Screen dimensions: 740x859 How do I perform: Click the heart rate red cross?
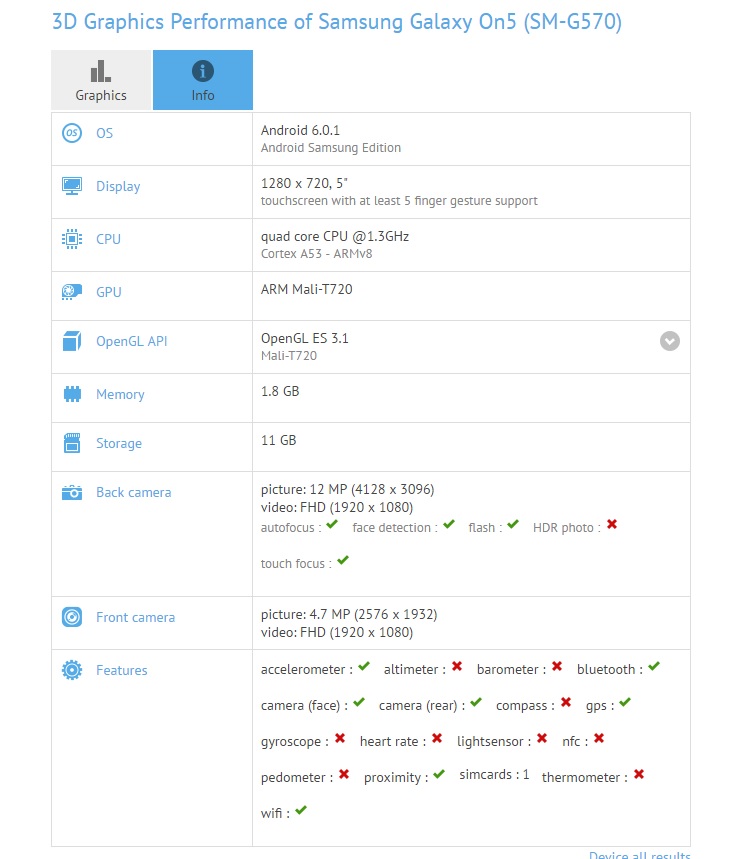tap(437, 738)
